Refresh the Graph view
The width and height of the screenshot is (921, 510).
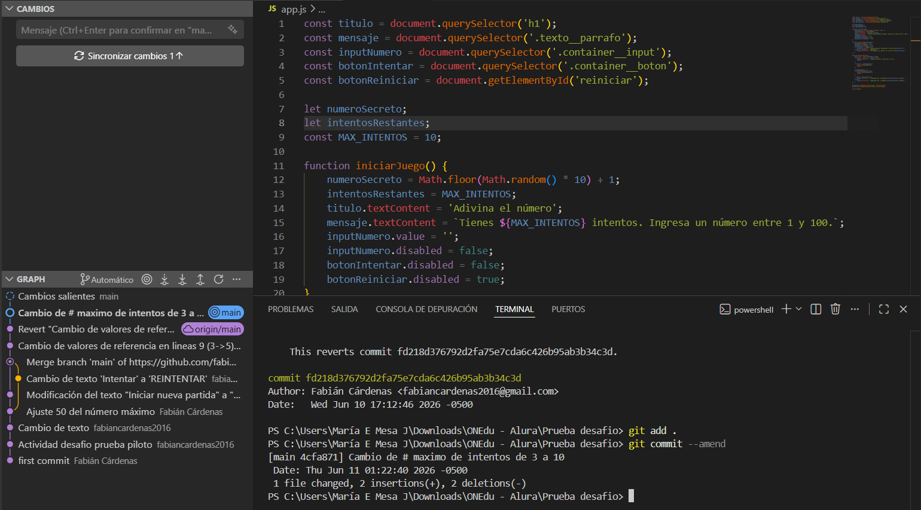pyautogui.click(x=219, y=280)
